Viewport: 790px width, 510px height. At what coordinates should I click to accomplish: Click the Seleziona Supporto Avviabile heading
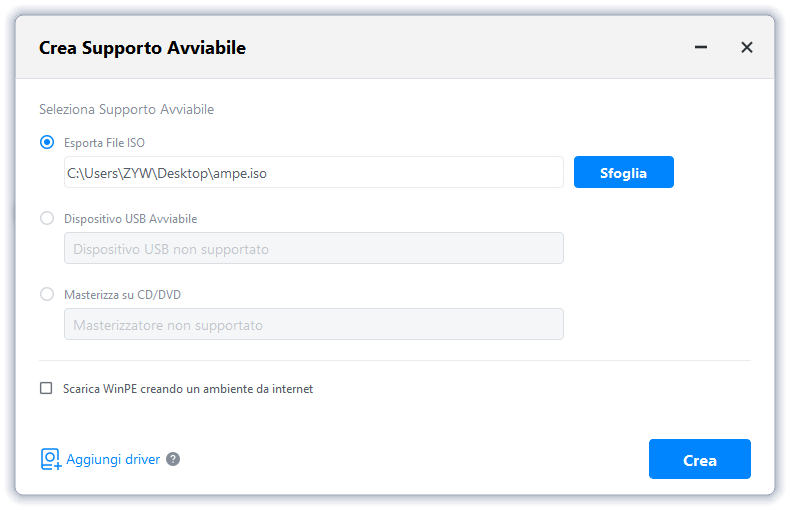pos(126,109)
